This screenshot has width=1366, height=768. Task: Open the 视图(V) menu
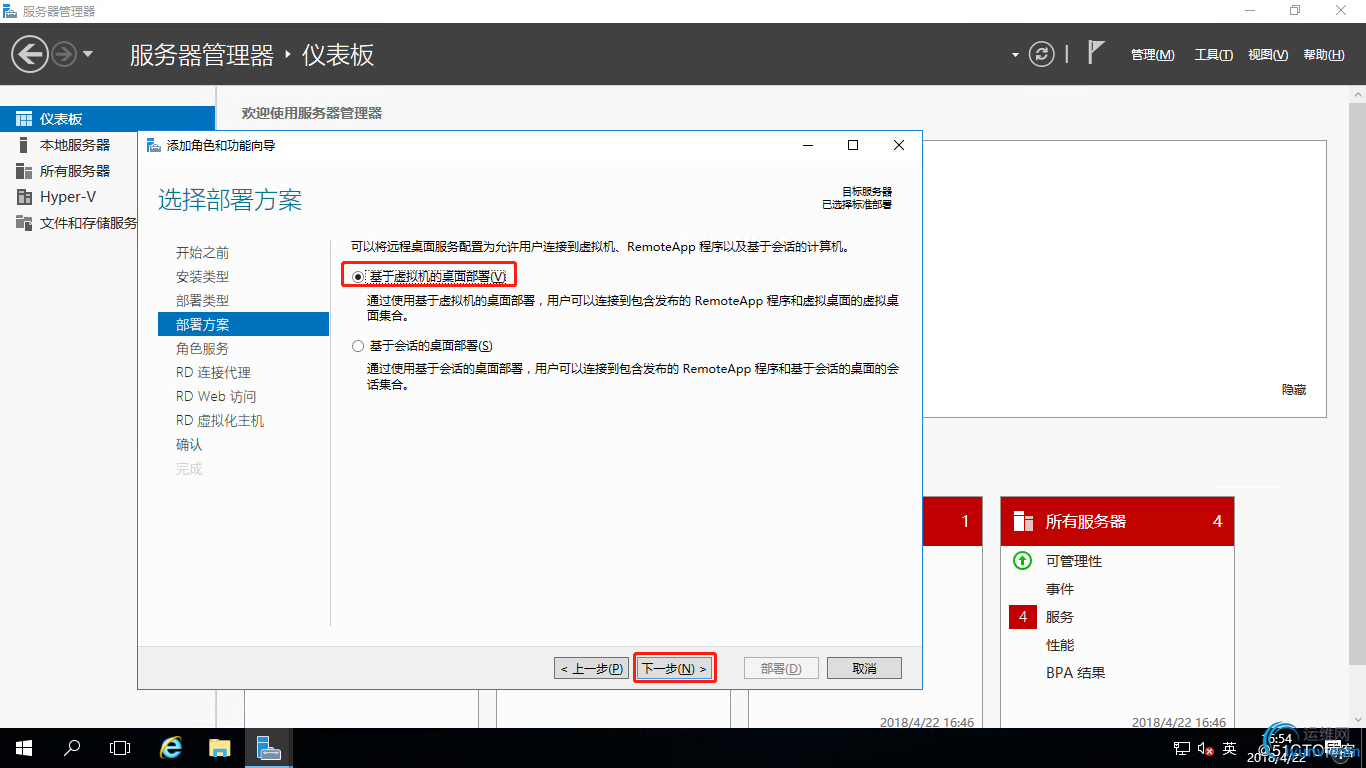[1268, 55]
